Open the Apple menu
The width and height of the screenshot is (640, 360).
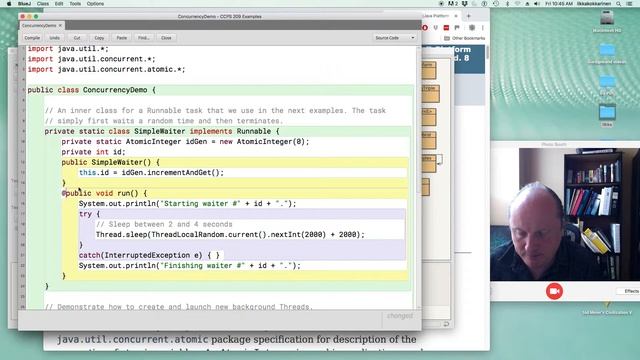click(9, 4)
